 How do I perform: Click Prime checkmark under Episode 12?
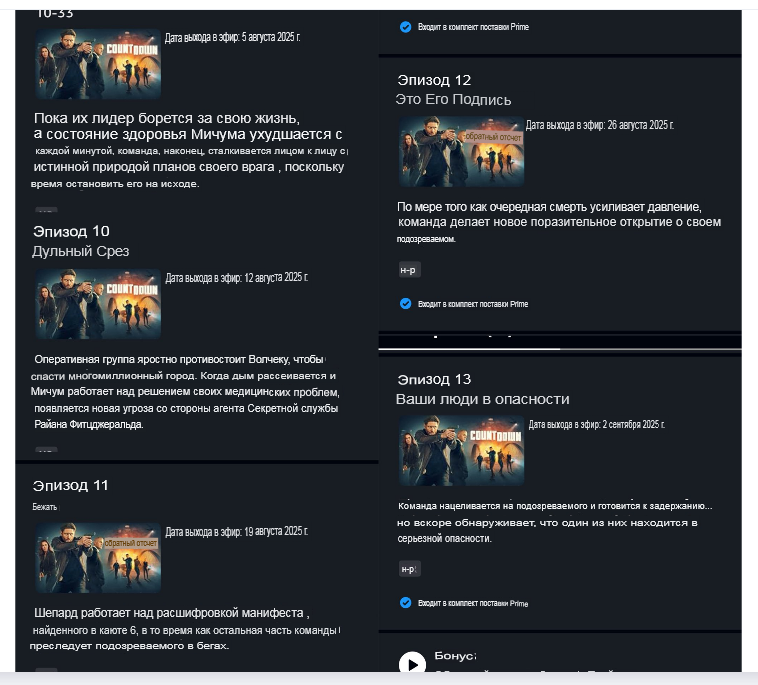coord(406,304)
